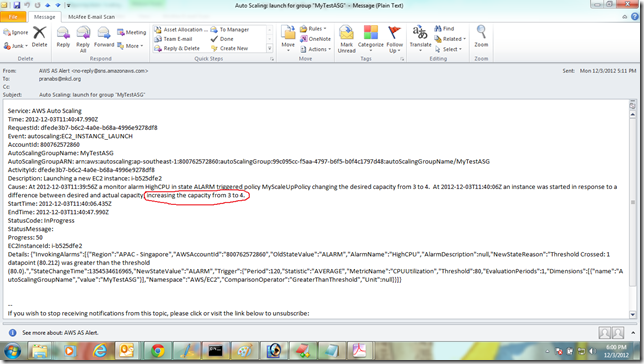The image size is (644, 364).
Task: Click text 'AutoScalingGroupName: MyTestASG'
Action: click(x=60, y=153)
